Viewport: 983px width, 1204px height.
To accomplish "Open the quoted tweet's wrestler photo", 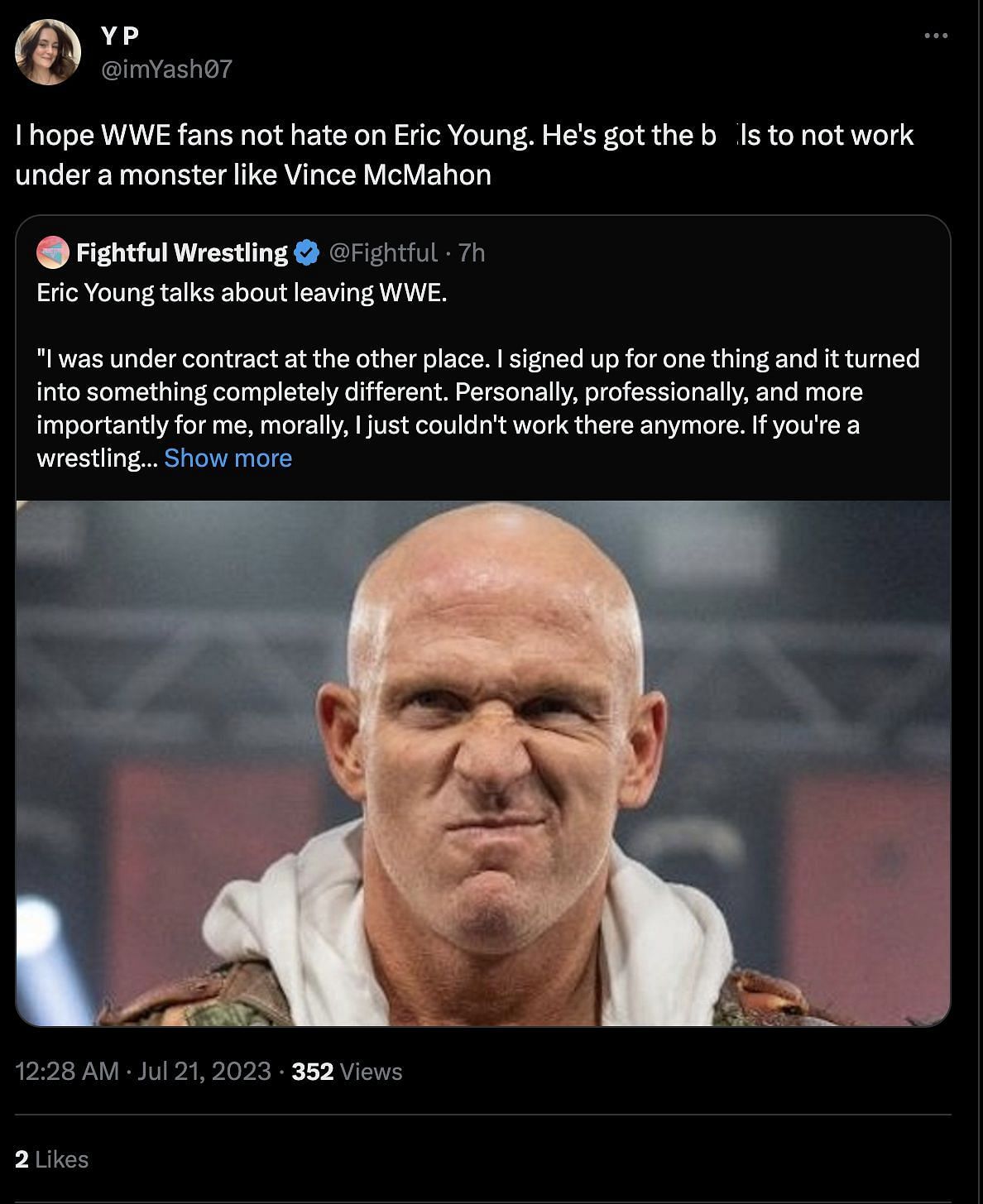I will [483, 763].
